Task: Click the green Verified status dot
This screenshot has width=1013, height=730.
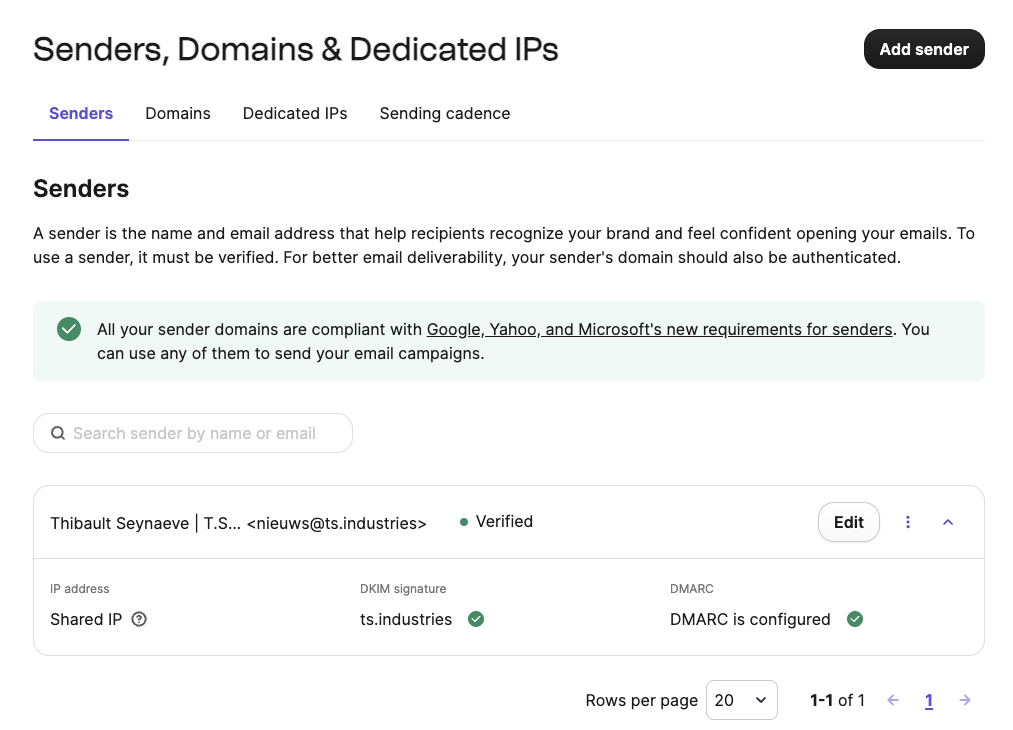Action: (x=464, y=522)
